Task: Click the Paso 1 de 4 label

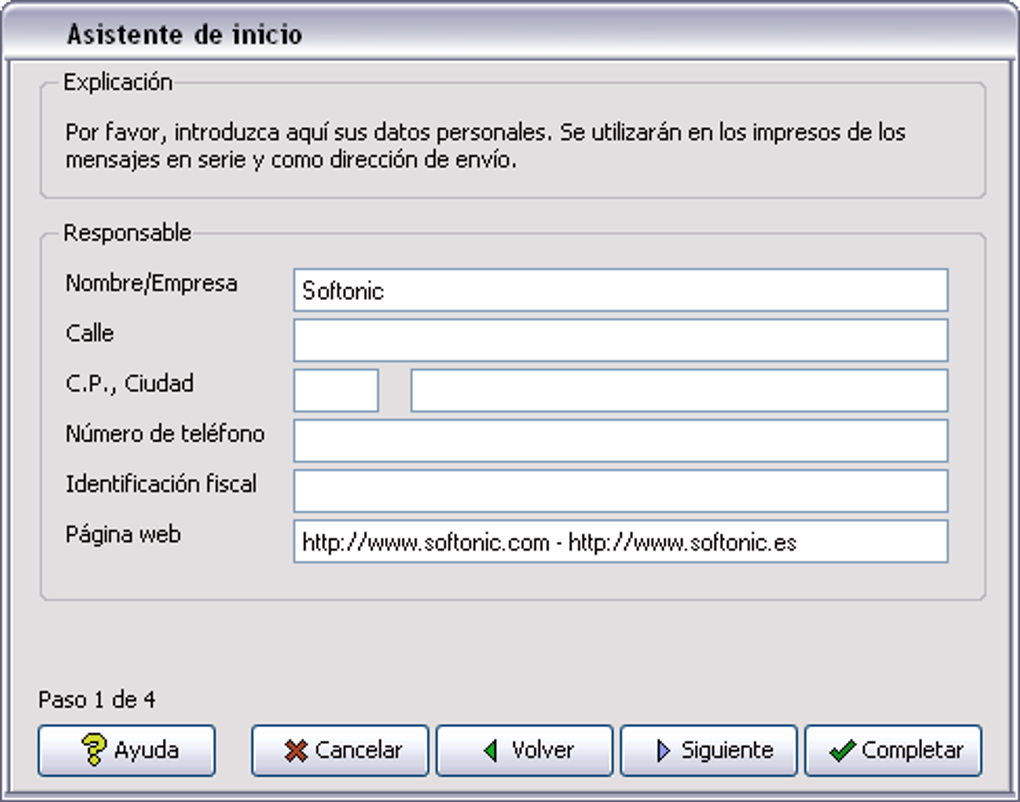Action: [97, 700]
